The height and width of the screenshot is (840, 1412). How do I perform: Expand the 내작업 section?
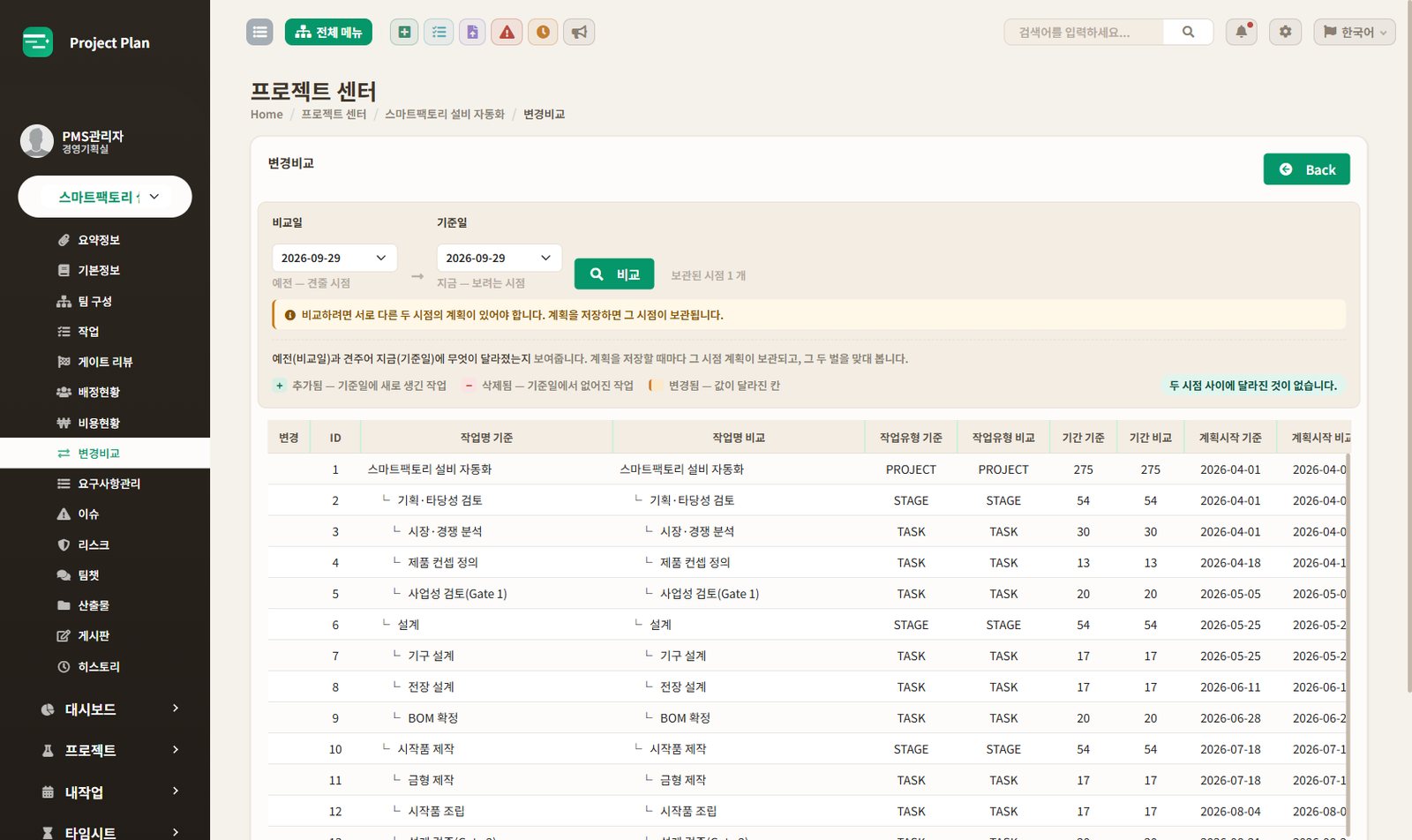[105, 792]
